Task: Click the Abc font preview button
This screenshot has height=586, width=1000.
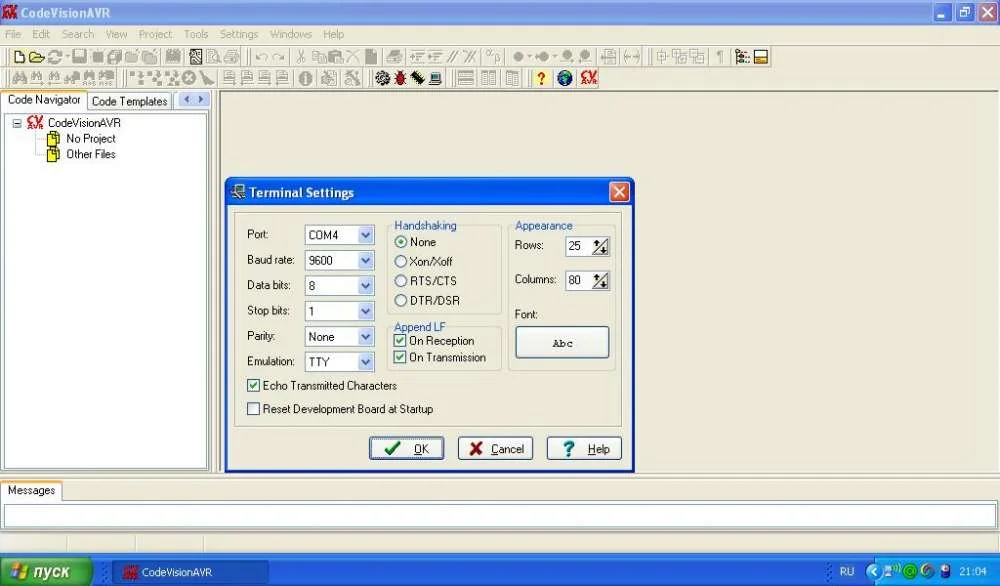Action: coord(562,343)
